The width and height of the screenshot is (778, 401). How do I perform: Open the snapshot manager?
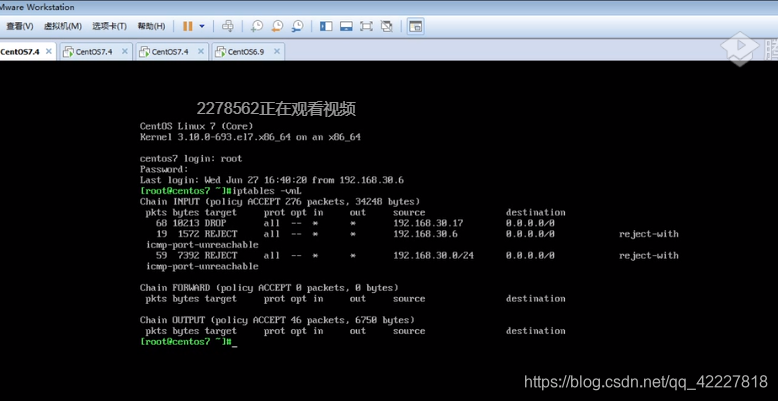tap(297, 26)
